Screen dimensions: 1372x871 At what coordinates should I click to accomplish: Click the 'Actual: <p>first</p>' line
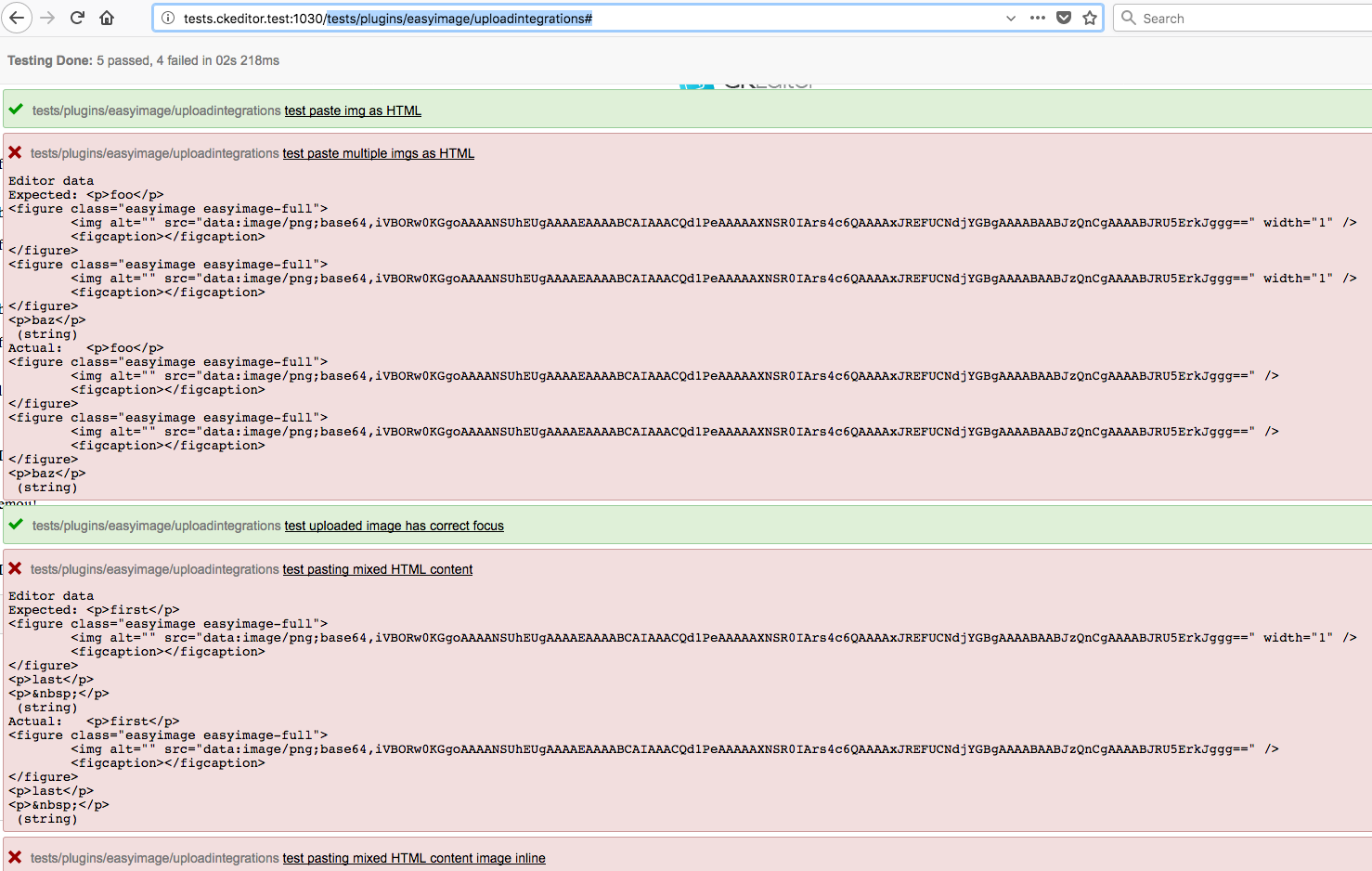pyautogui.click(x=94, y=721)
